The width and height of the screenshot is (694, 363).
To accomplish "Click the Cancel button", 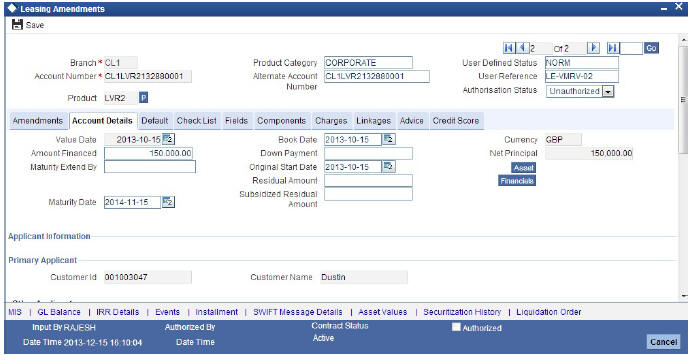I will (x=663, y=342).
